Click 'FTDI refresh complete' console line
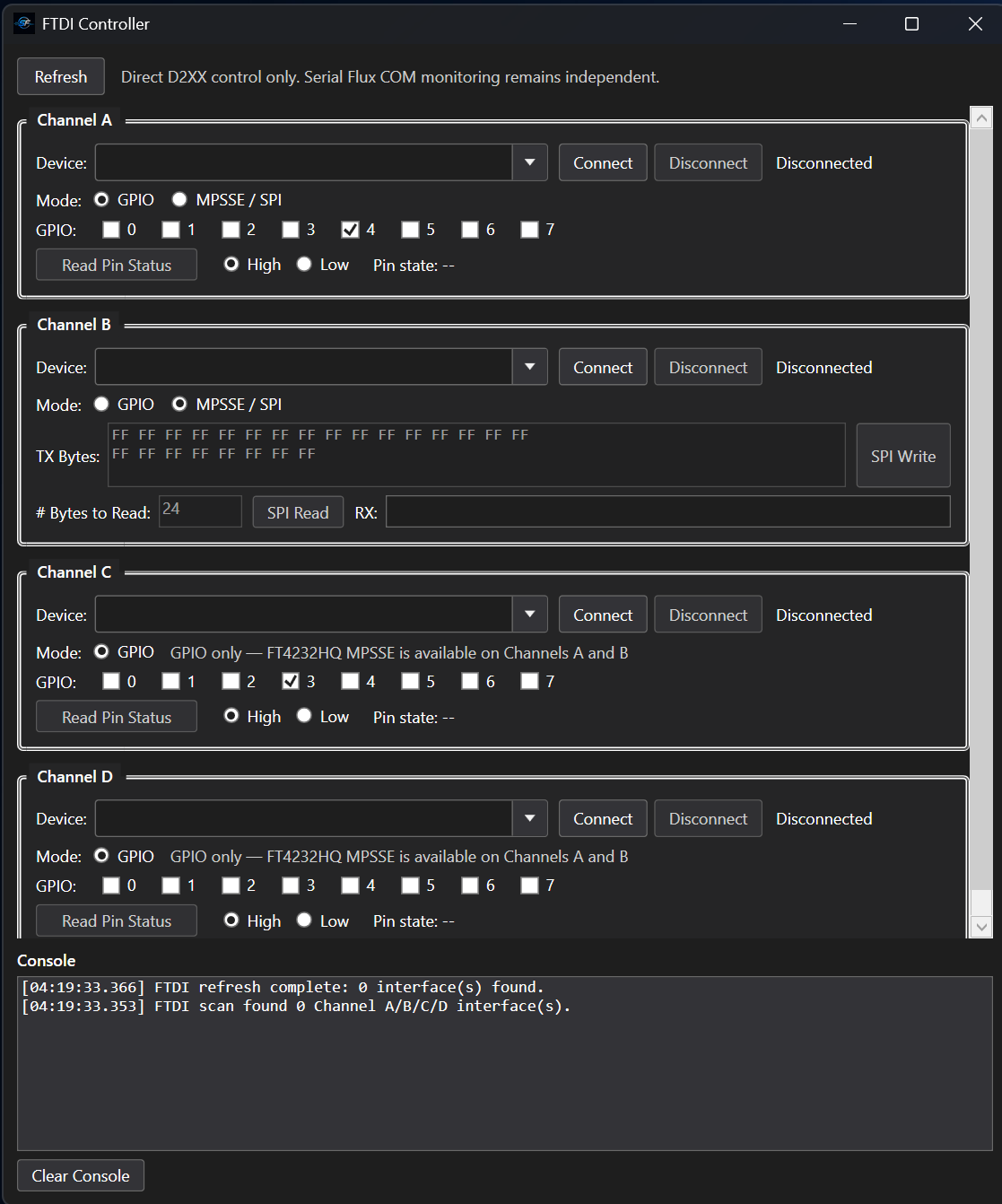The image size is (1002, 1204). pyautogui.click(x=283, y=987)
